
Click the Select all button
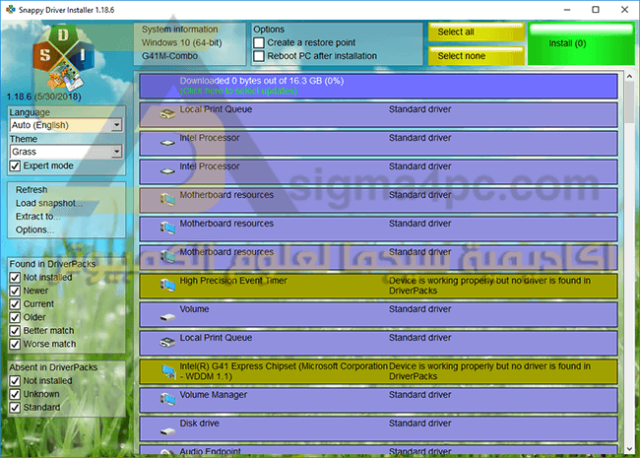(x=476, y=32)
